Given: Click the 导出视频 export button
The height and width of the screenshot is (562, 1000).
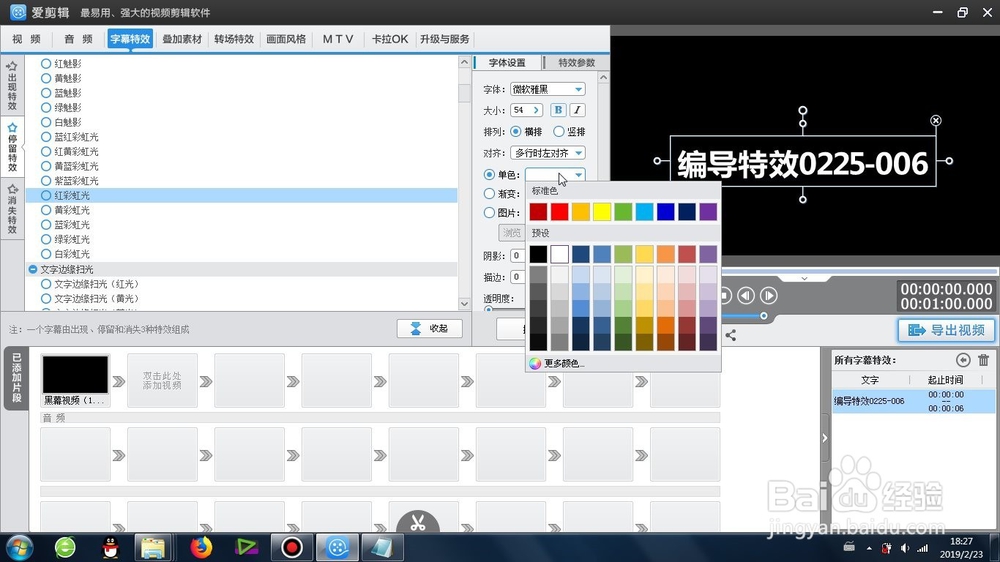Looking at the screenshot, I should (946, 330).
